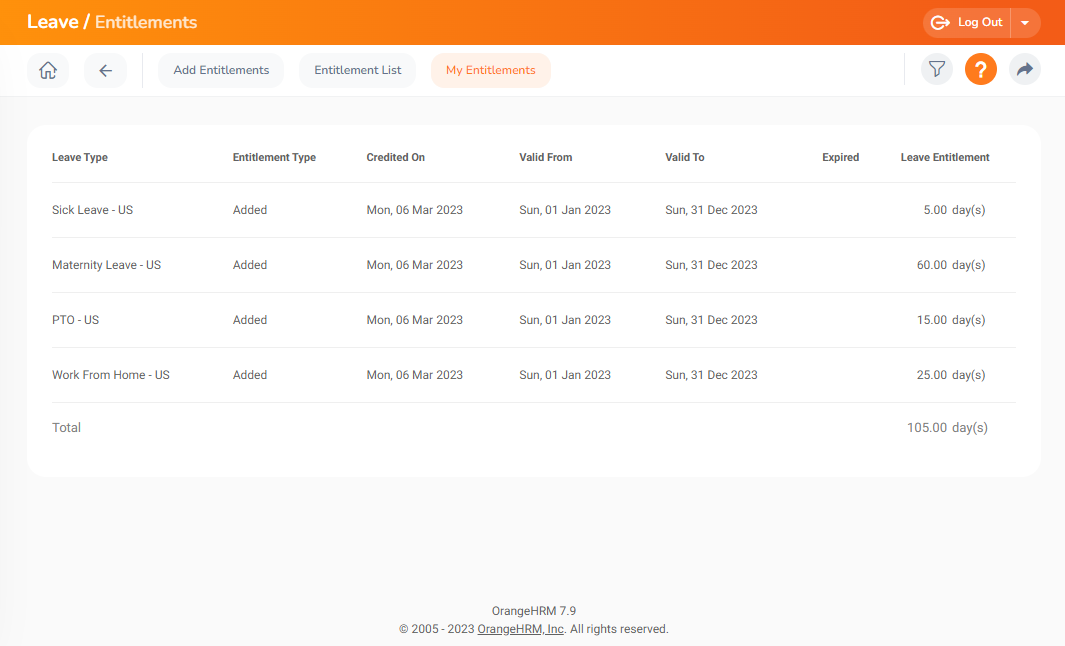Click the Total row label
The height and width of the screenshot is (646, 1065).
click(x=67, y=427)
